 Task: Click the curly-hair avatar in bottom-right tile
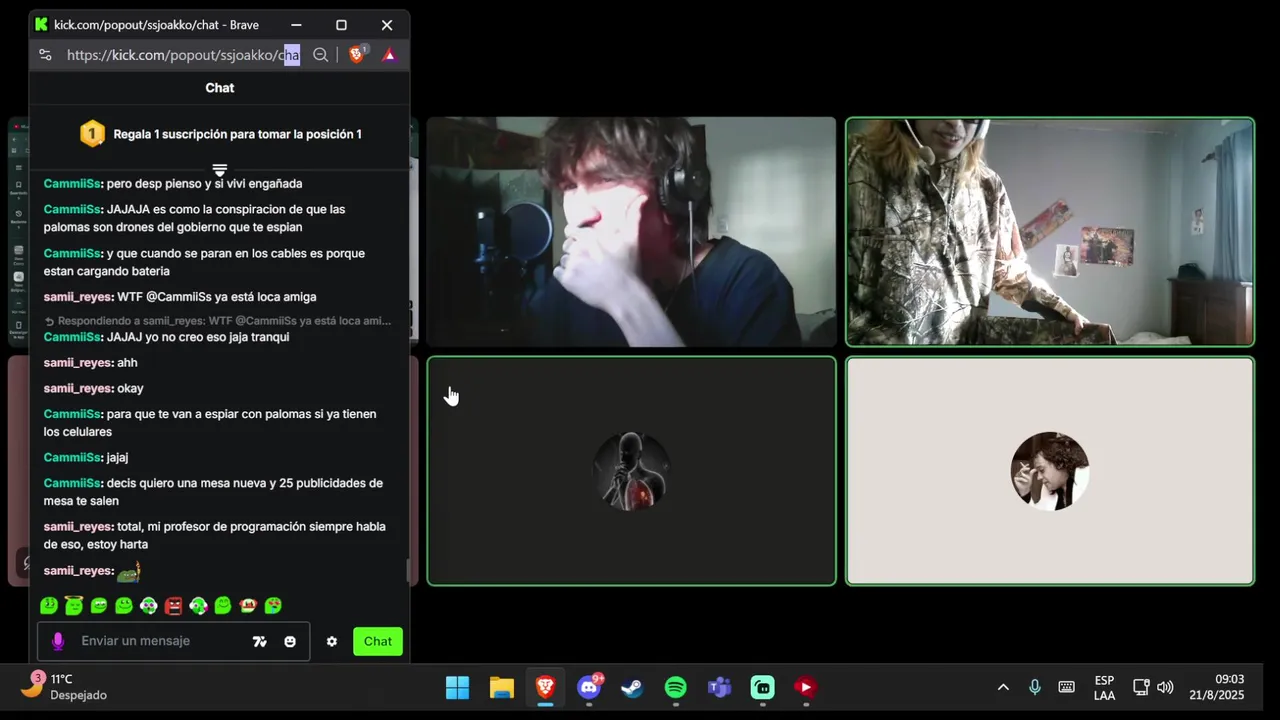click(x=1050, y=471)
